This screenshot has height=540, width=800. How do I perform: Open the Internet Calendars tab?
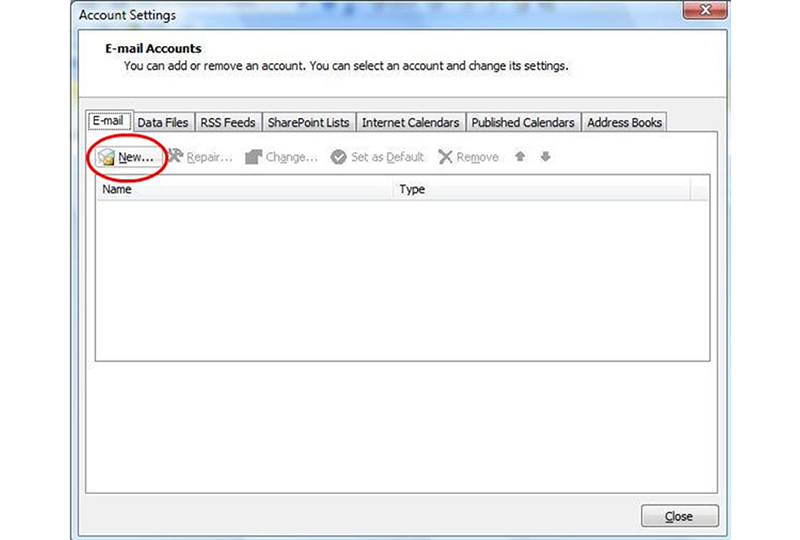(410, 123)
